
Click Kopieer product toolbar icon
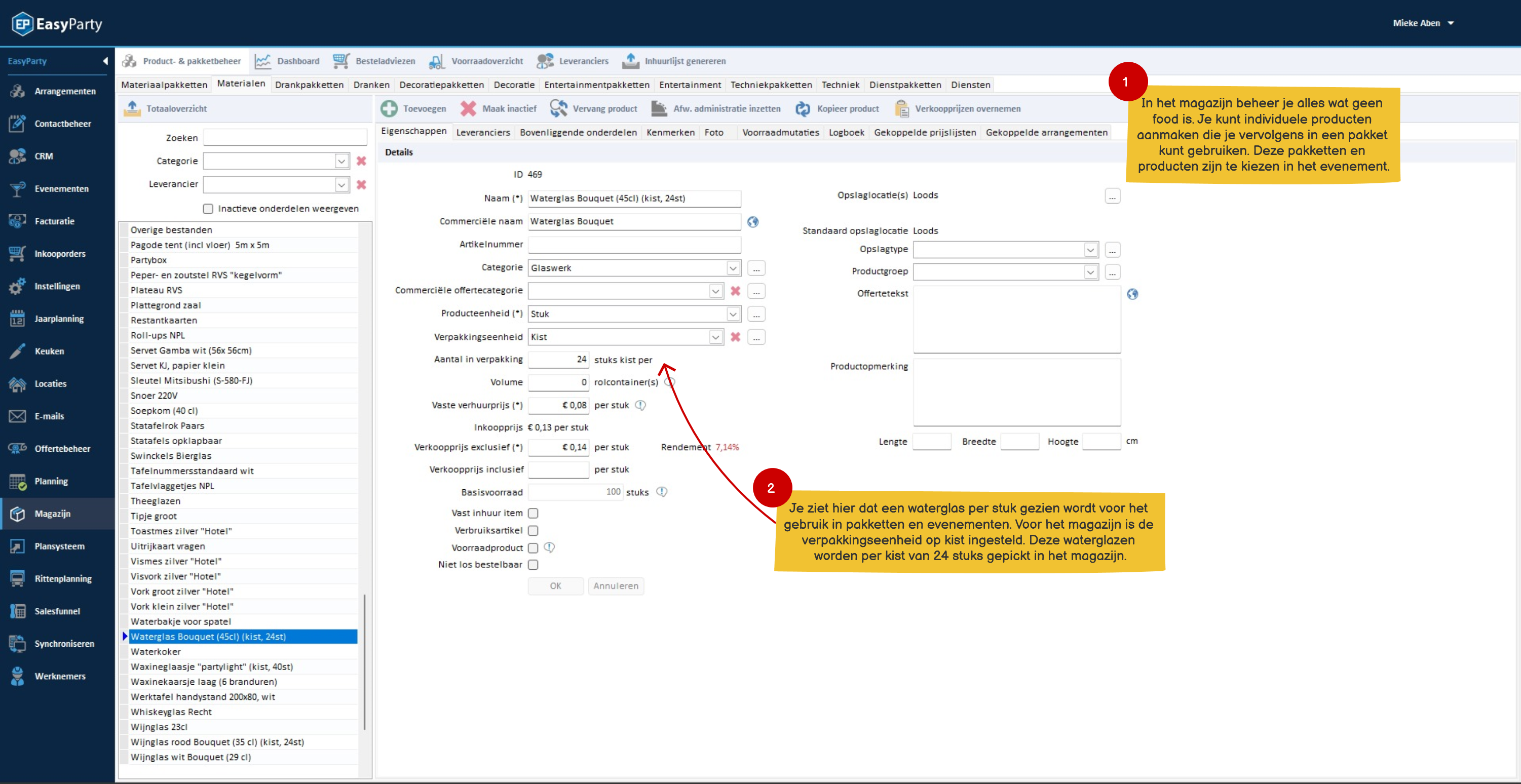coord(803,108)
